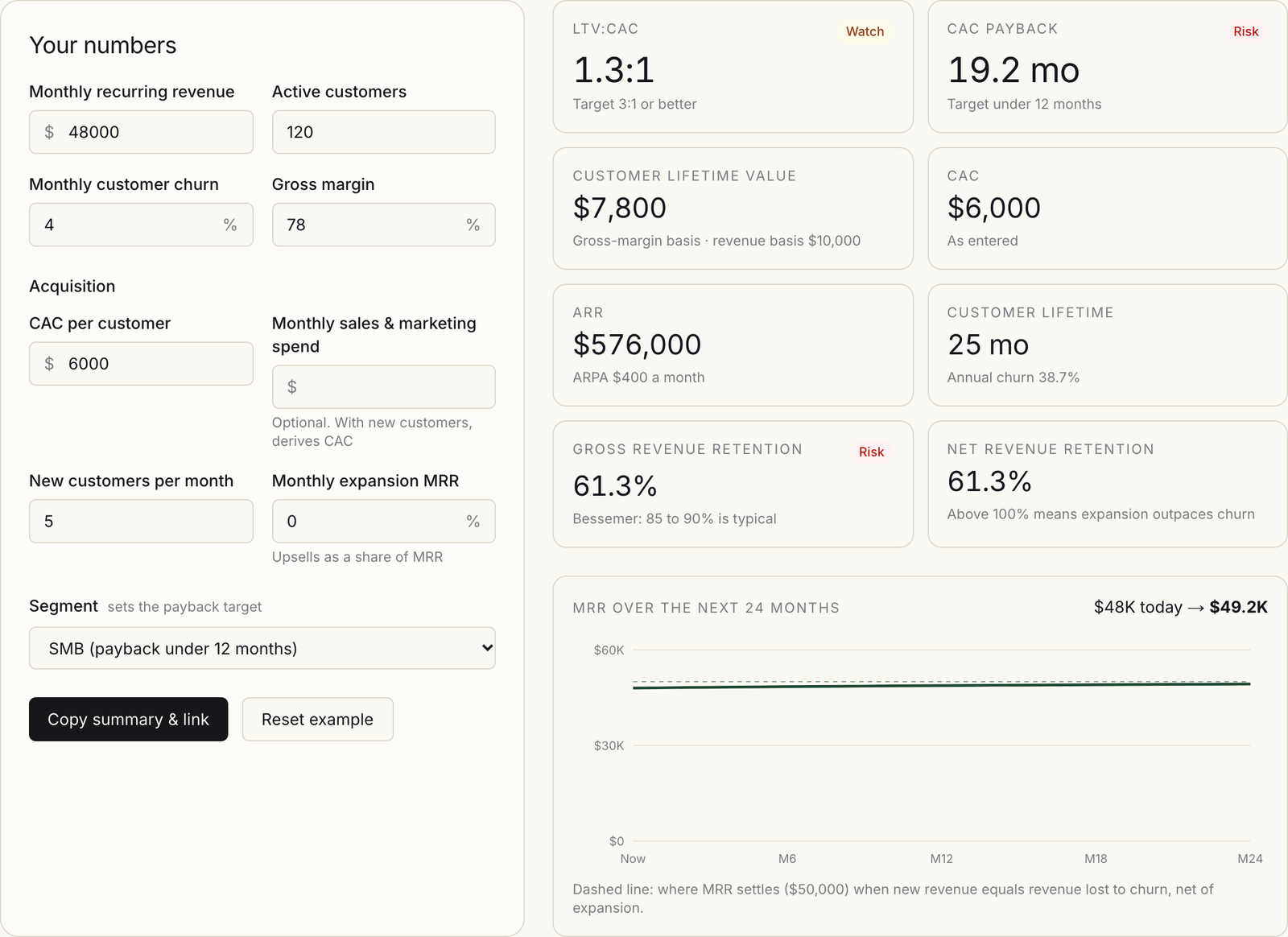This screenshot has height=937, width=1288.
Task: Focus the New customers per month input
Action: click(x=141, y=521)
